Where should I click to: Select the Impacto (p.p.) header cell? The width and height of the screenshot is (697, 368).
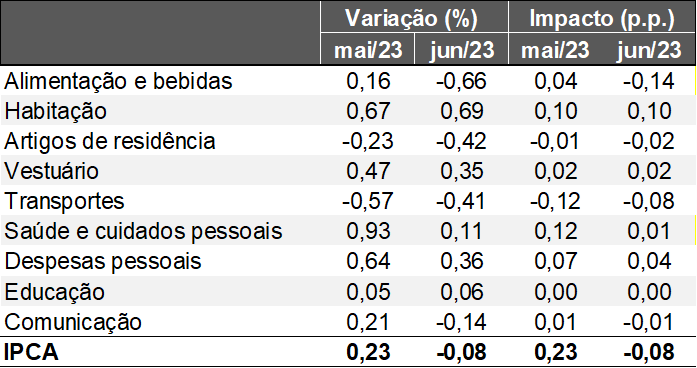602,17
